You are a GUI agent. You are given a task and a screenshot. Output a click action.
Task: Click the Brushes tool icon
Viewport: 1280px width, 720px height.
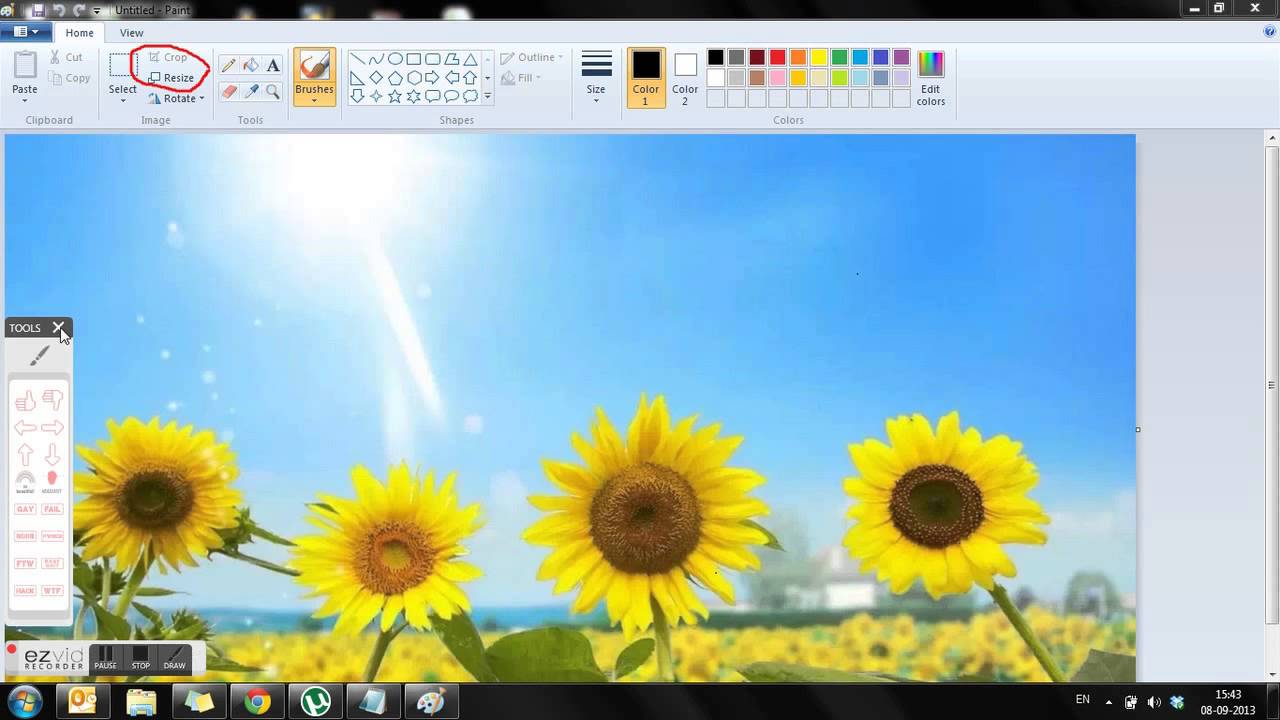click(x=314, y=67)
